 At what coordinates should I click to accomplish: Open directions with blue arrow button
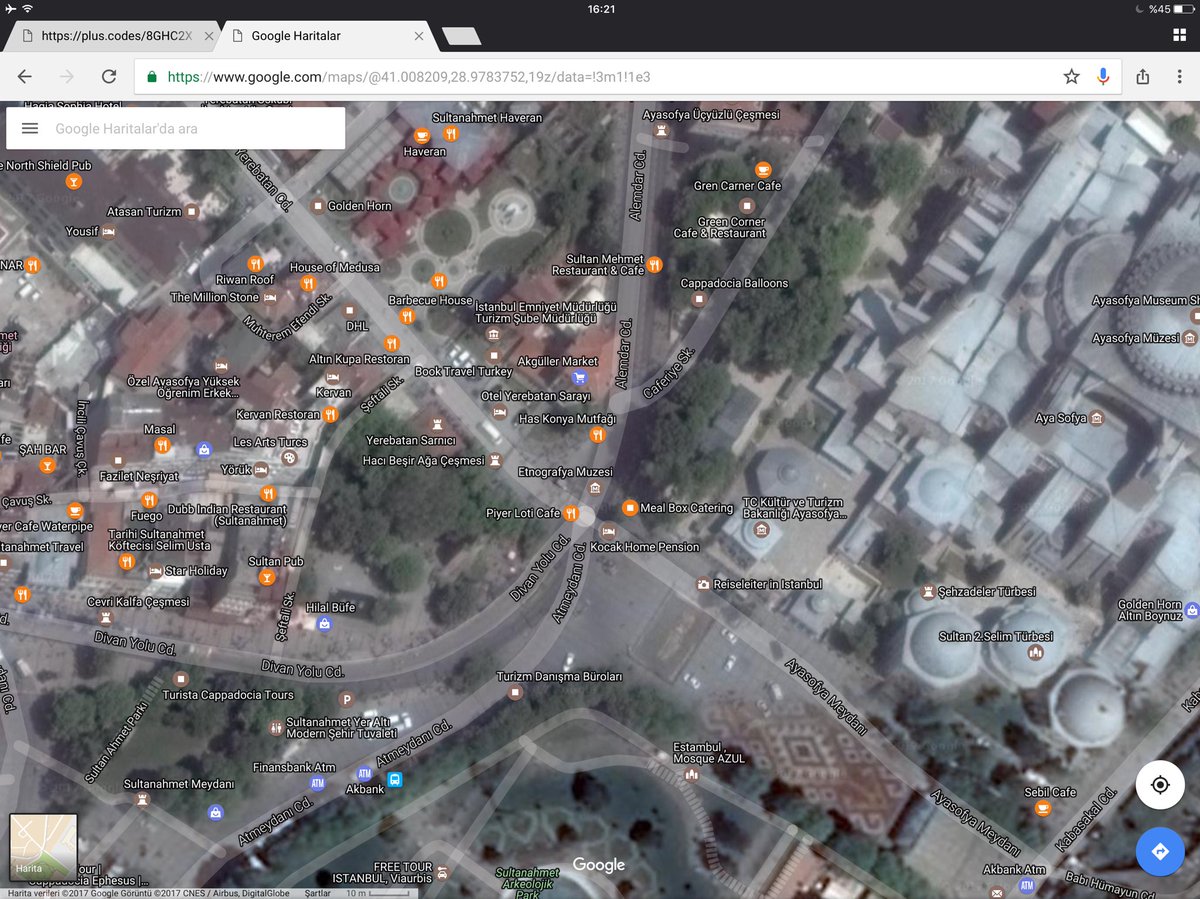[1160, 852]
